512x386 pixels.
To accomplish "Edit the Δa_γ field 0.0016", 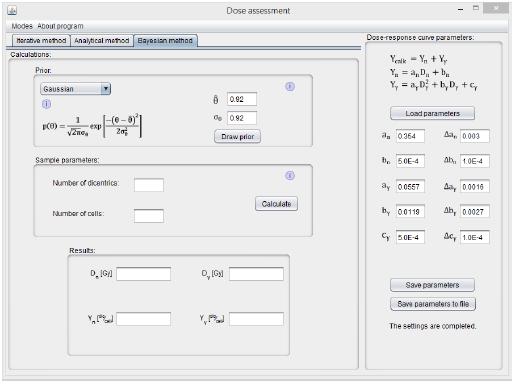I will tap(475, 187).
